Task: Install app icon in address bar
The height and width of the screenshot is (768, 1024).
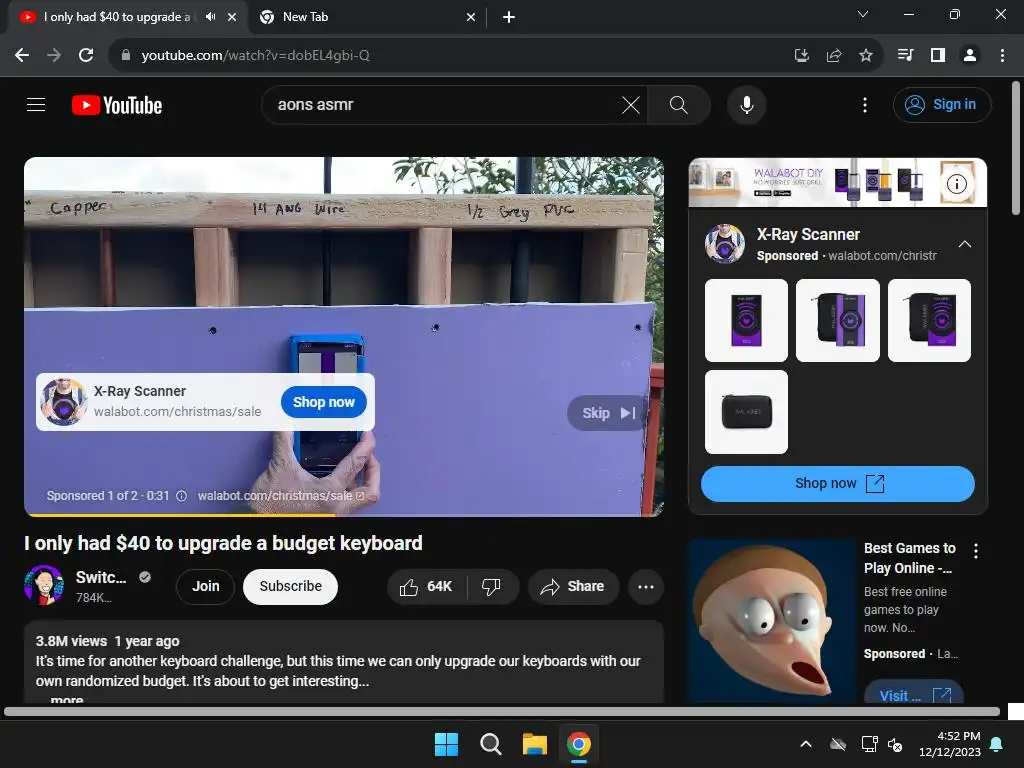Action: (x=801, y=56)
